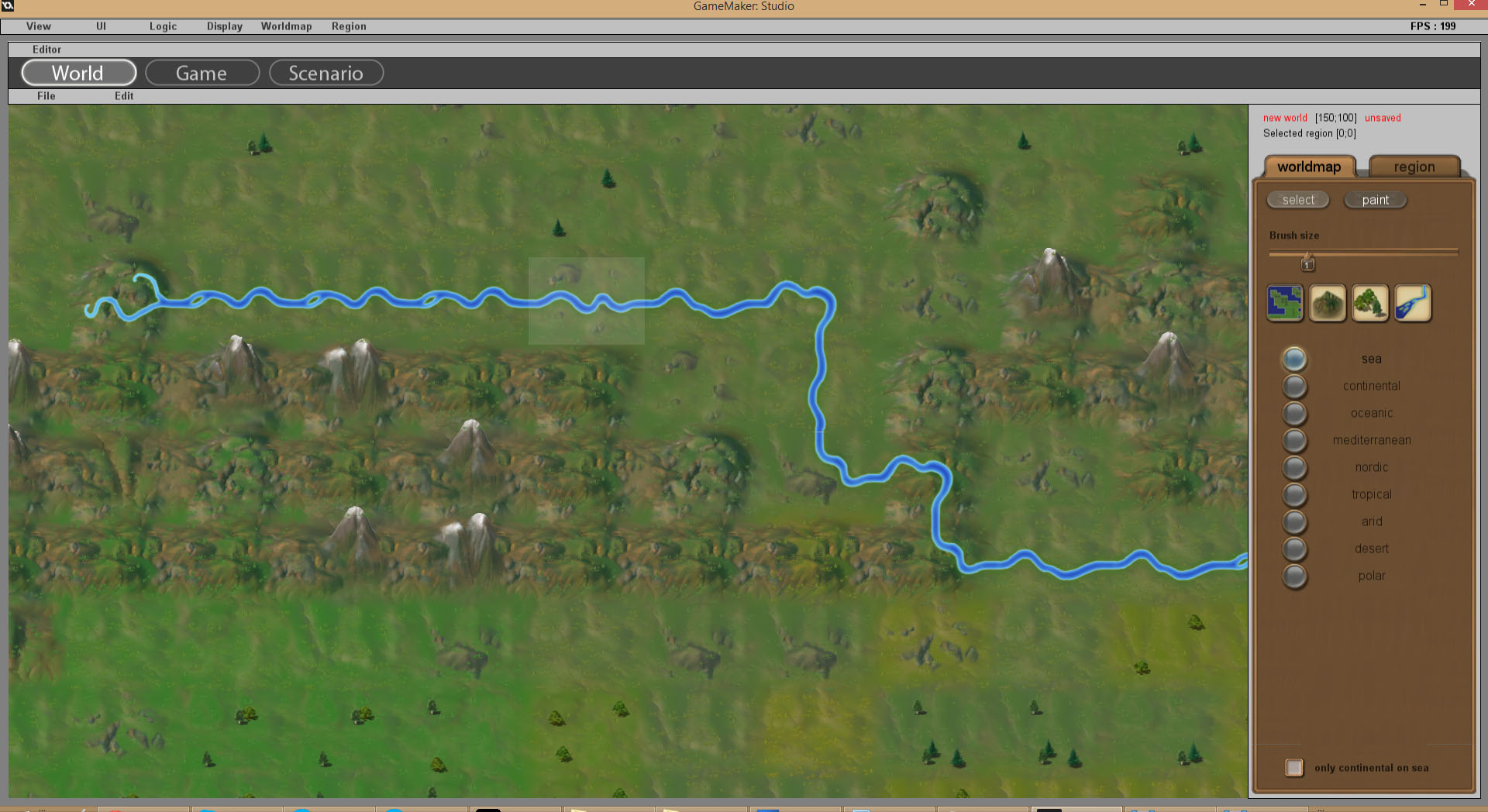
Task: Choose the polar radio option
Action: pos(1294,576)
